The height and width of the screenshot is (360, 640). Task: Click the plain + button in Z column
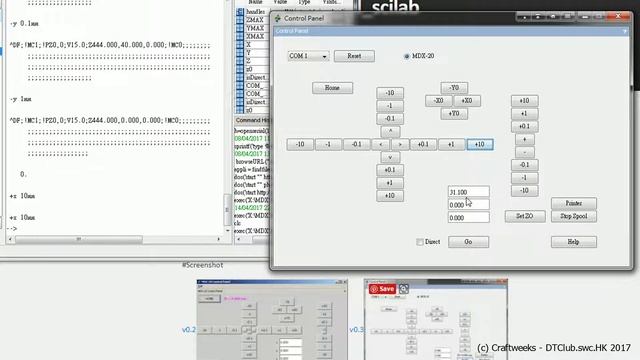[x=524, y=140]
